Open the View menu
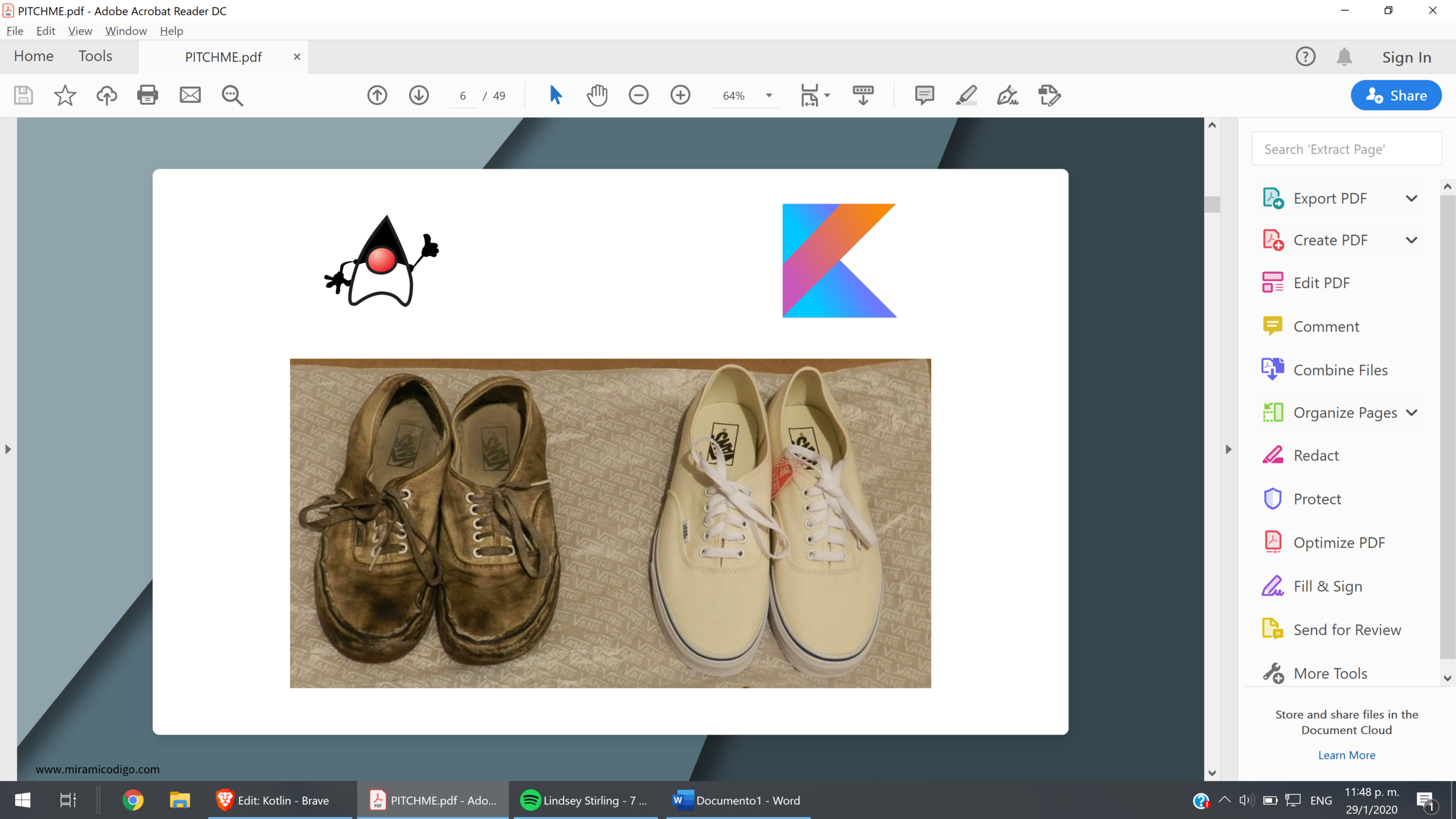Image resolution: width=1456 pixels, height=819 pixels. (x=79, y=31)
